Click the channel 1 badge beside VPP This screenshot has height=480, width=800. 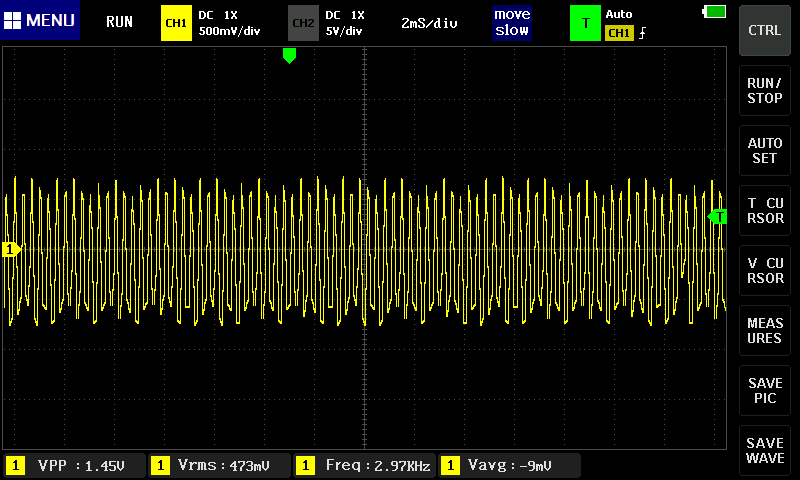[x=15, y=465]
